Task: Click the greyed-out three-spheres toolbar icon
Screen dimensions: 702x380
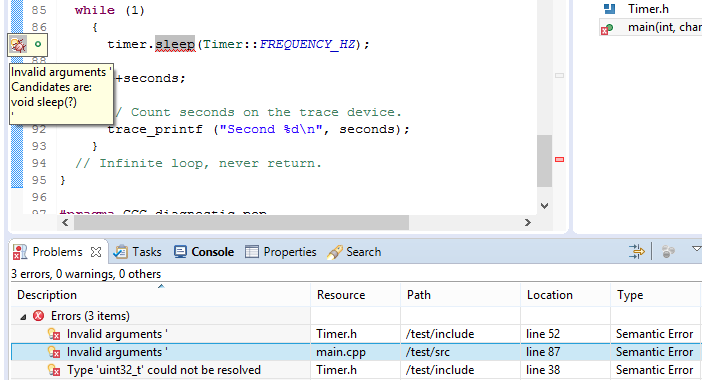Action: (x=668, y=252)
